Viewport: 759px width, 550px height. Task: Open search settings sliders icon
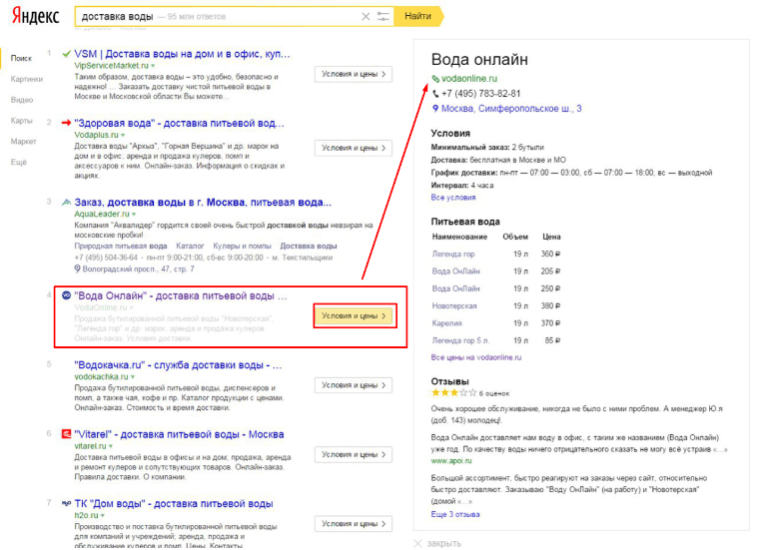(x=383, y=16)
